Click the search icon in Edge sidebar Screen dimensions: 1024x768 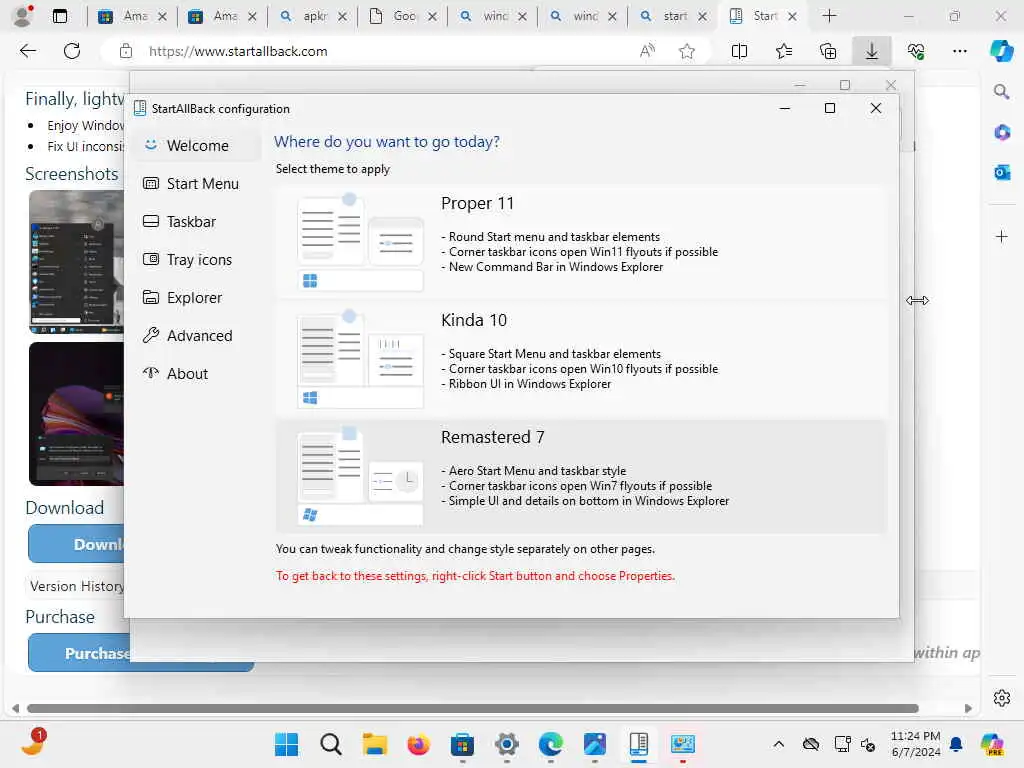[1001, 92]
